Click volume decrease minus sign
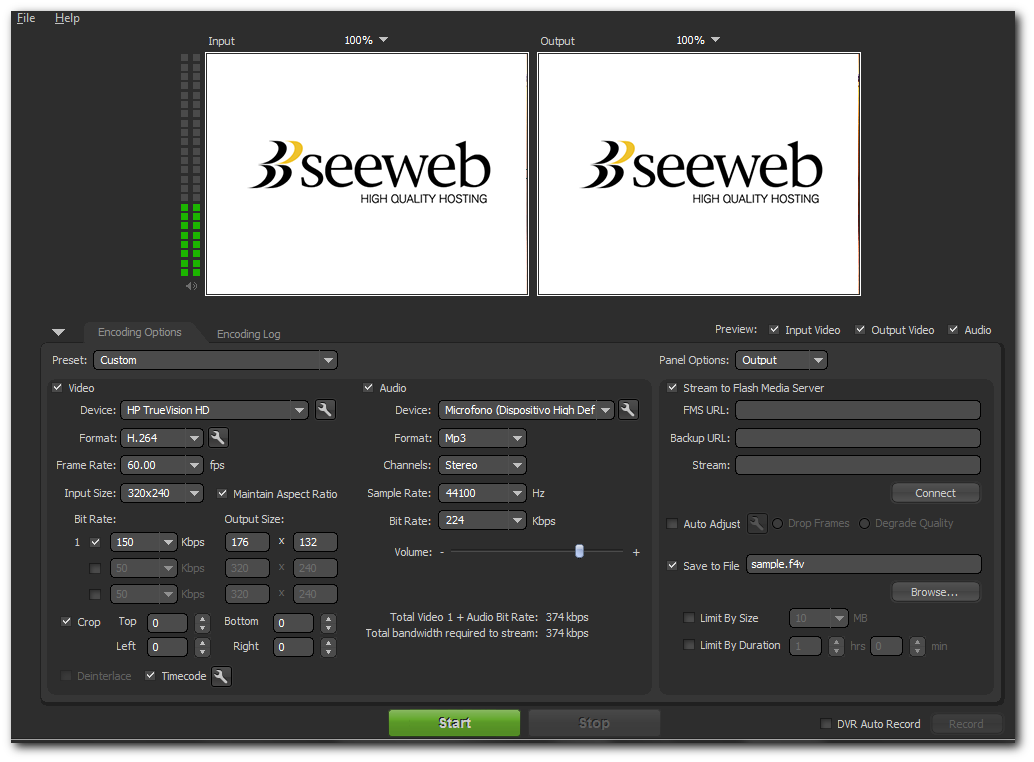This screenshot has width=1034, height=762. (442, 552)
